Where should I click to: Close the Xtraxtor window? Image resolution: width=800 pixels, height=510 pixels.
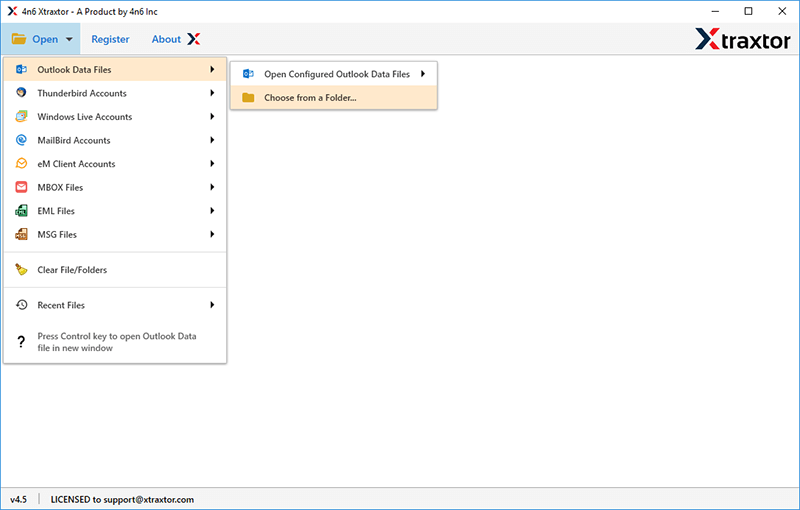coord(782,11)
